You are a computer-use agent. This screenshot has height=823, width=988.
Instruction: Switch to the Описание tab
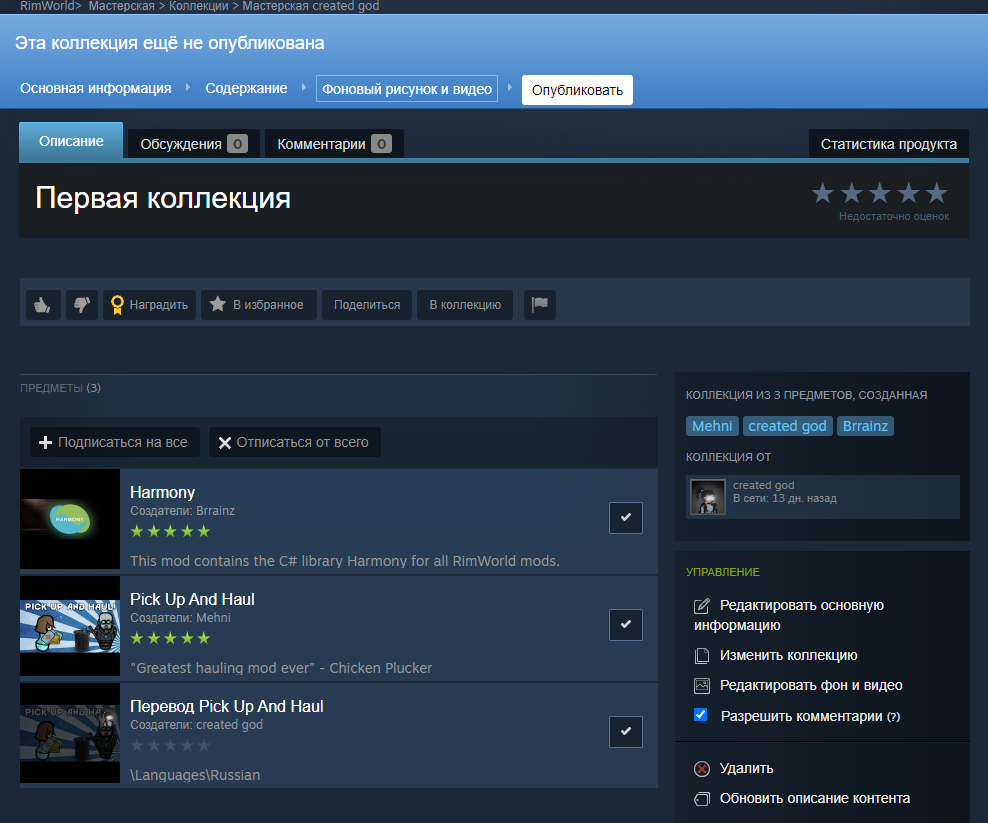click(x=71, y=141)
